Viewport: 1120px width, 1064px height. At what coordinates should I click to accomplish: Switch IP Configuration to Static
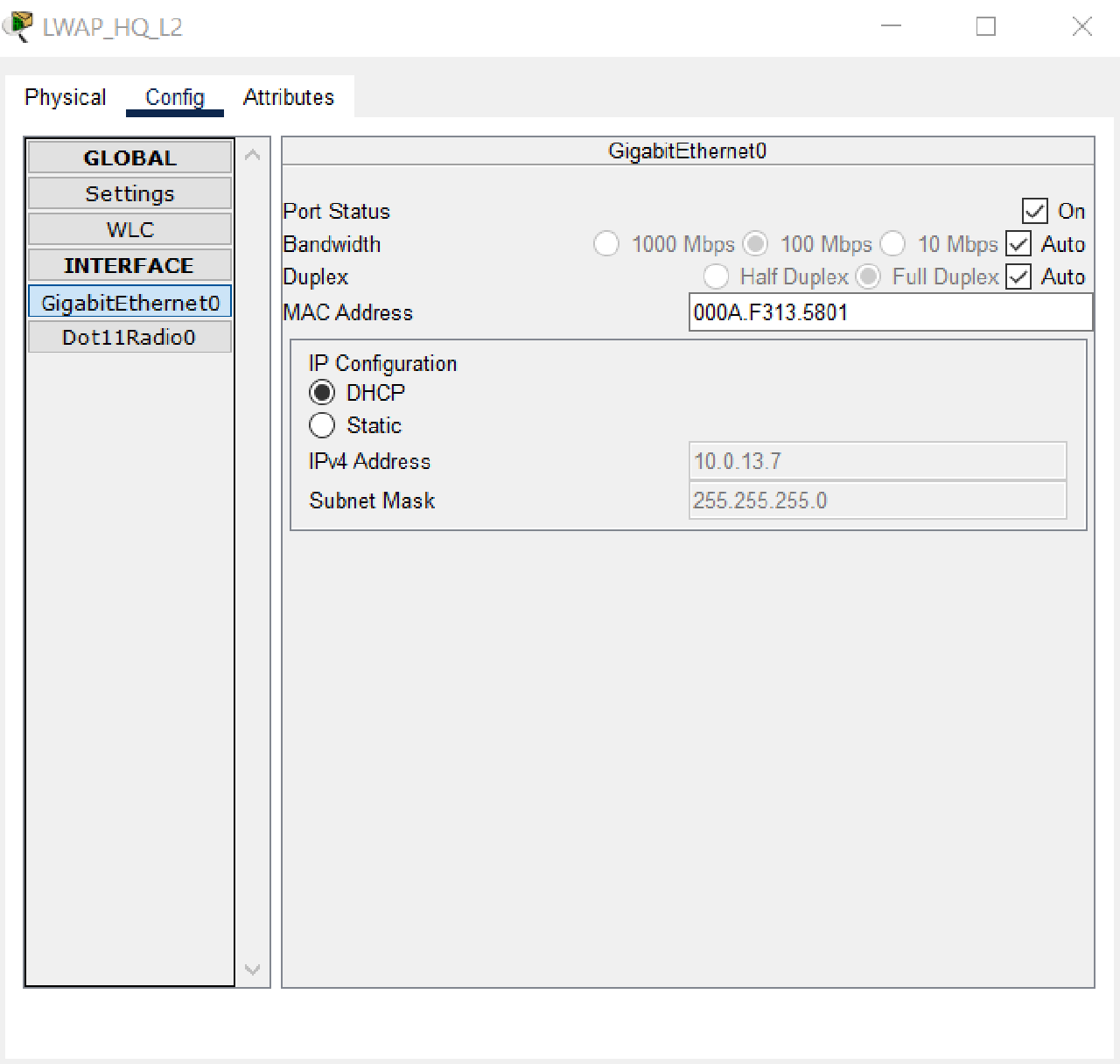click(x=322, y=424)
